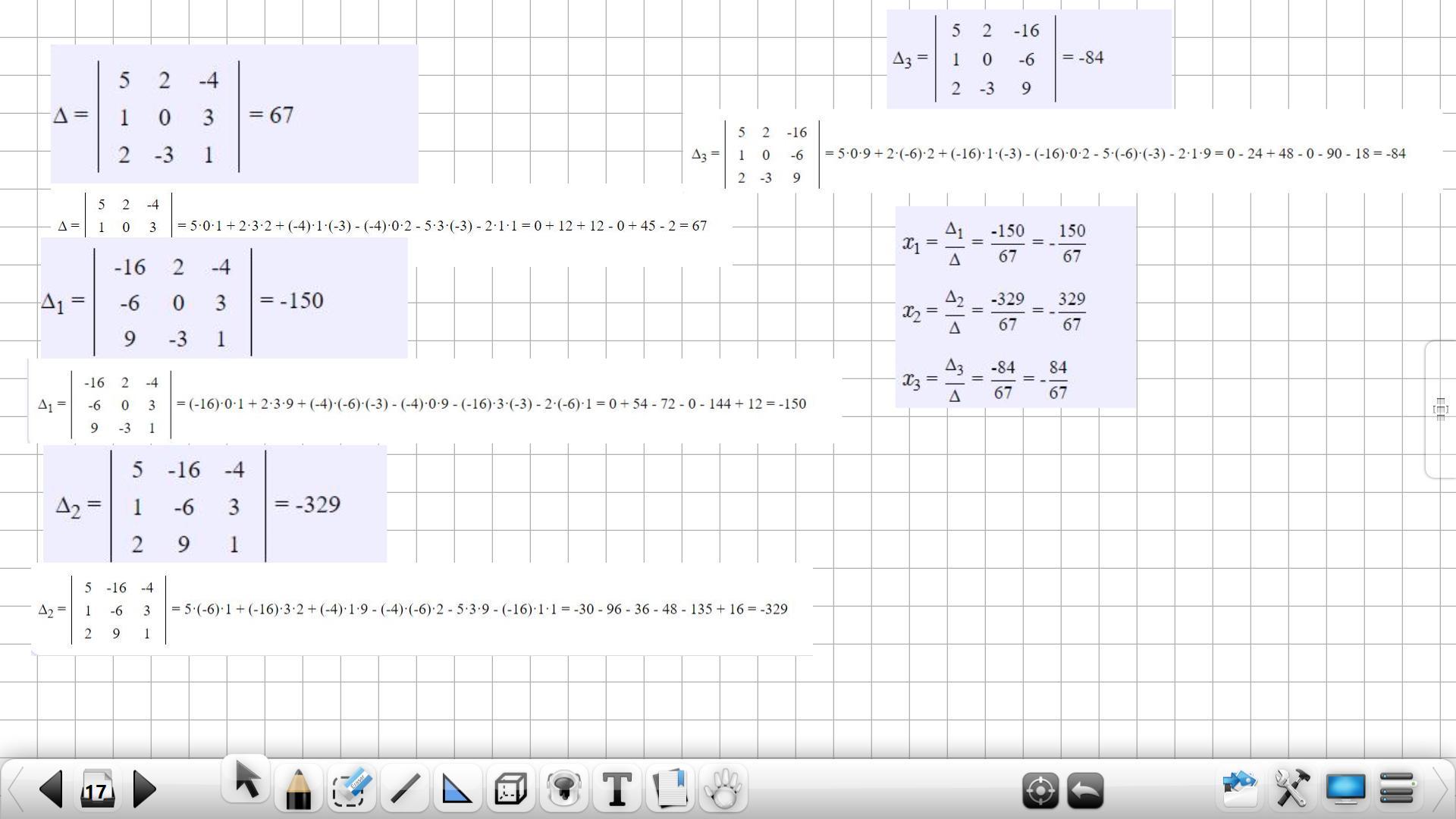Screen dimensions: 1456x819
Task: Activate the Eraser tool
Action: (350, 789)
